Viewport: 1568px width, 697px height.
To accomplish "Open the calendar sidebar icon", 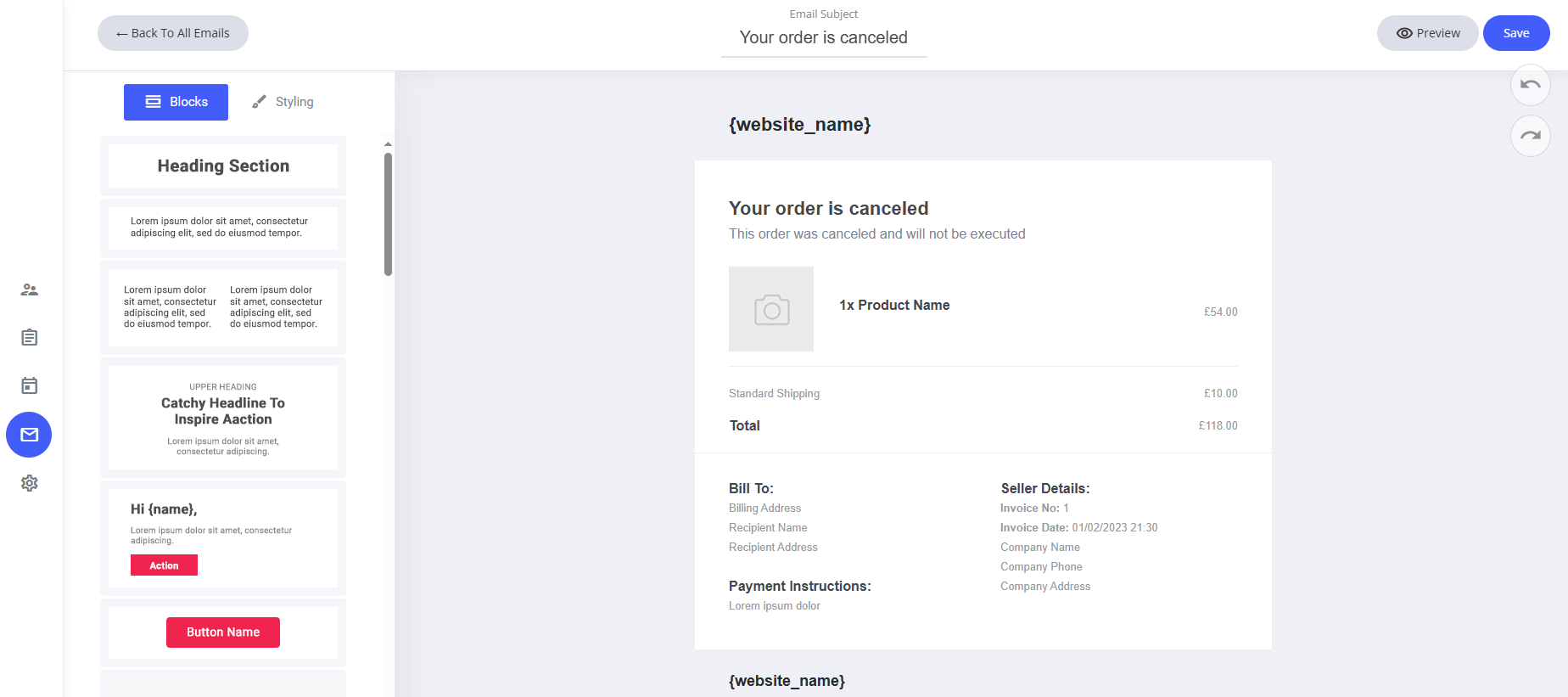I will click(x=29, y=385).
